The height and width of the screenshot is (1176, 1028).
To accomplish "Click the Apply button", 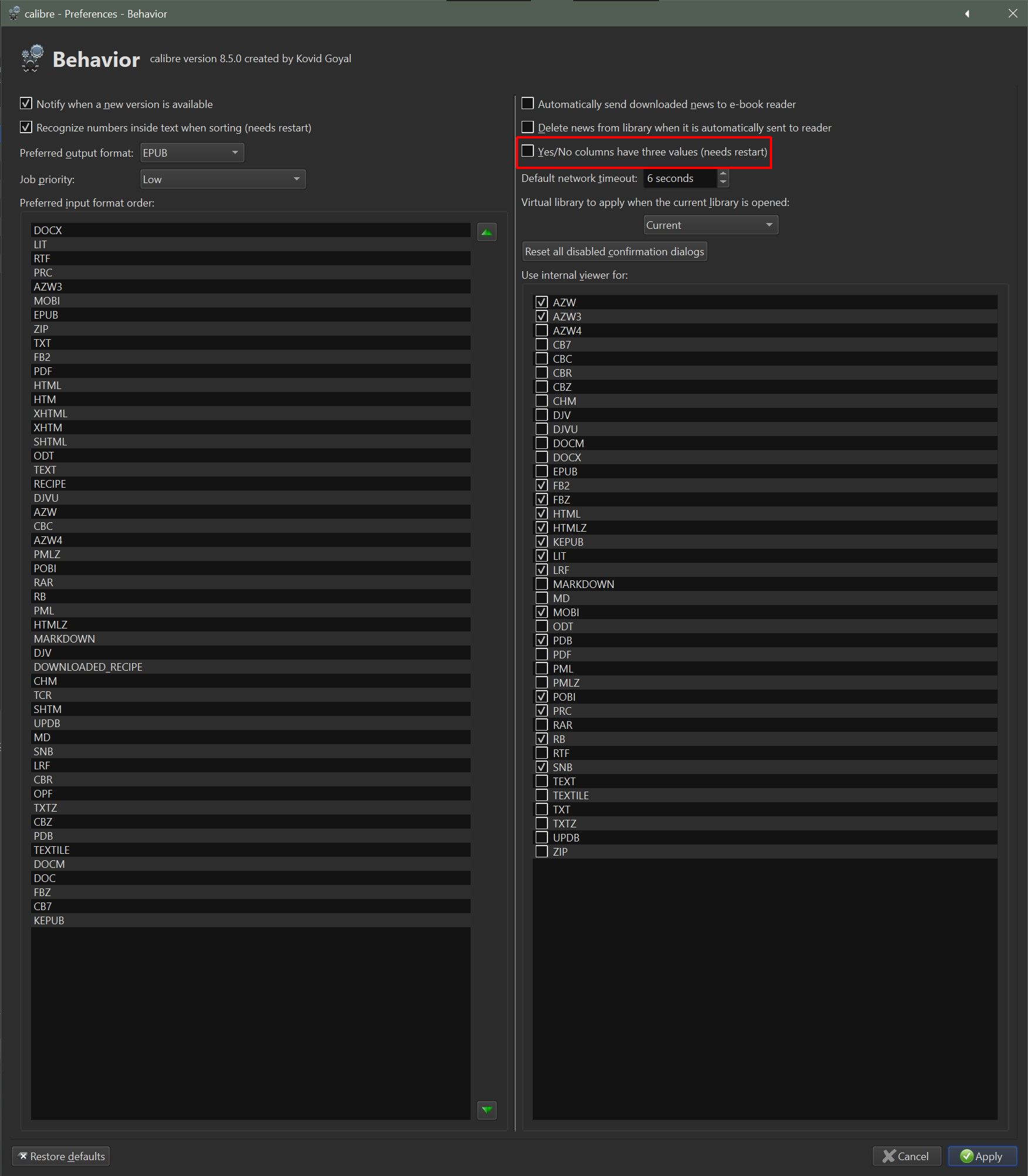I will [x=982, y=1156].
